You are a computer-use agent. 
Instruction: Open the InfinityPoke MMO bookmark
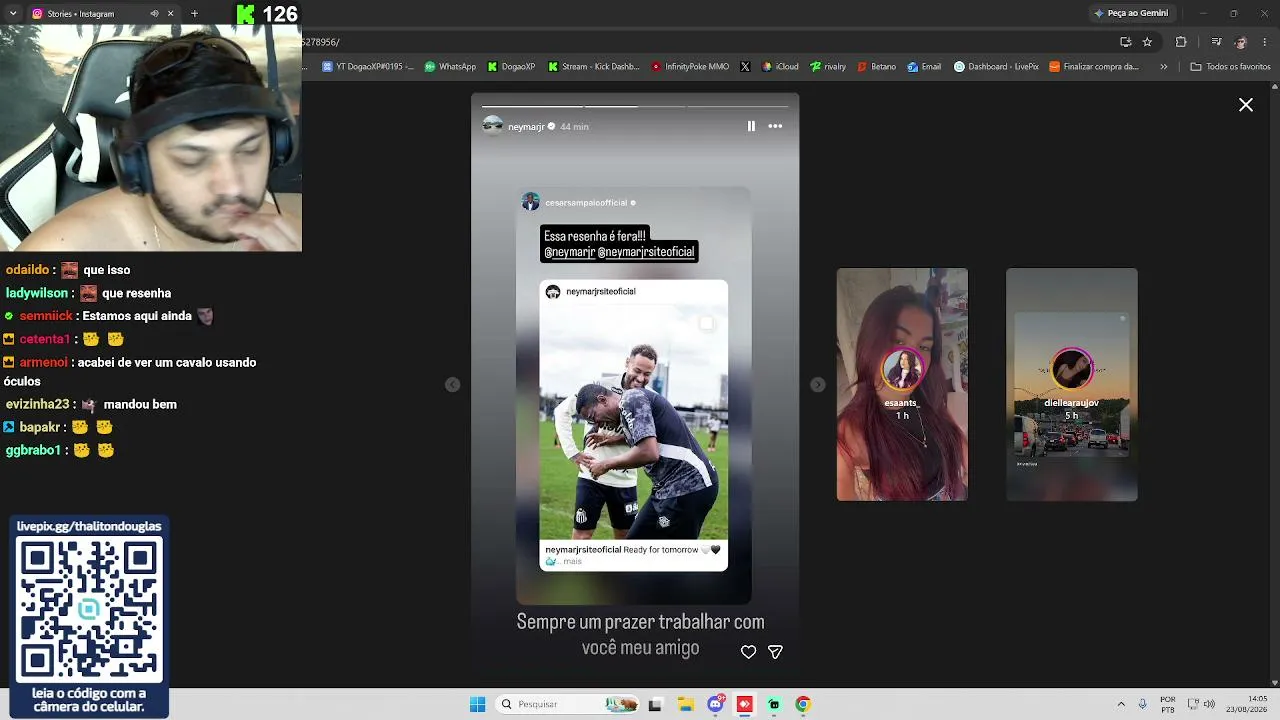click(x=690, y=67)
